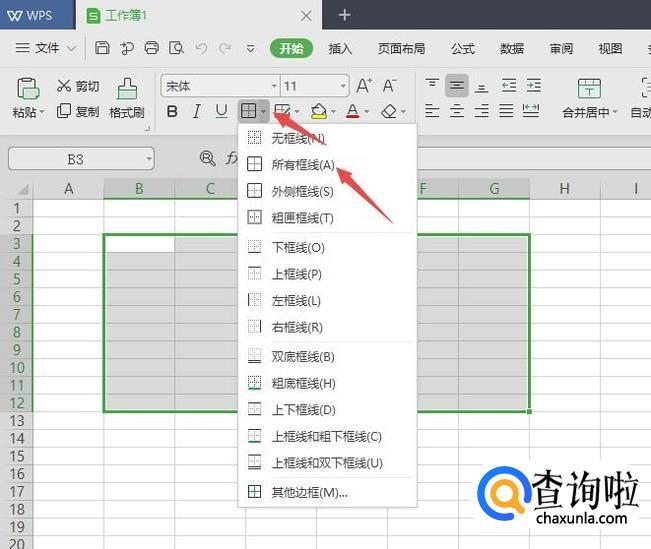Click the font color A icon

click(352, 111)
